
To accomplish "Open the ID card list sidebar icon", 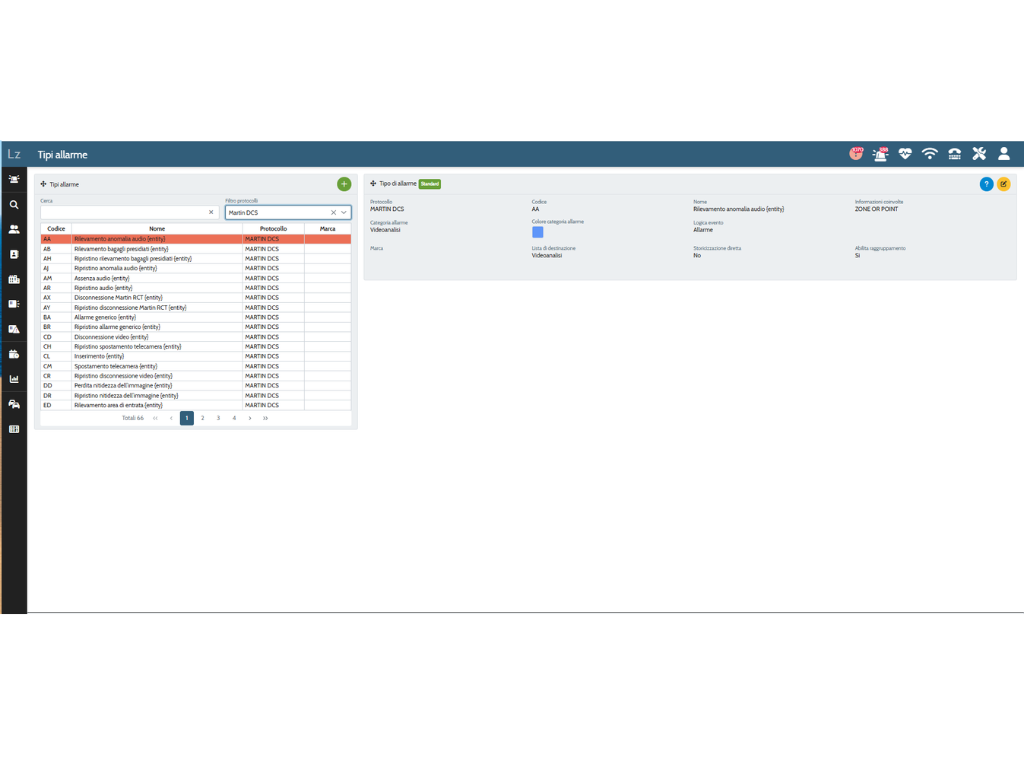I will (14, 304).
